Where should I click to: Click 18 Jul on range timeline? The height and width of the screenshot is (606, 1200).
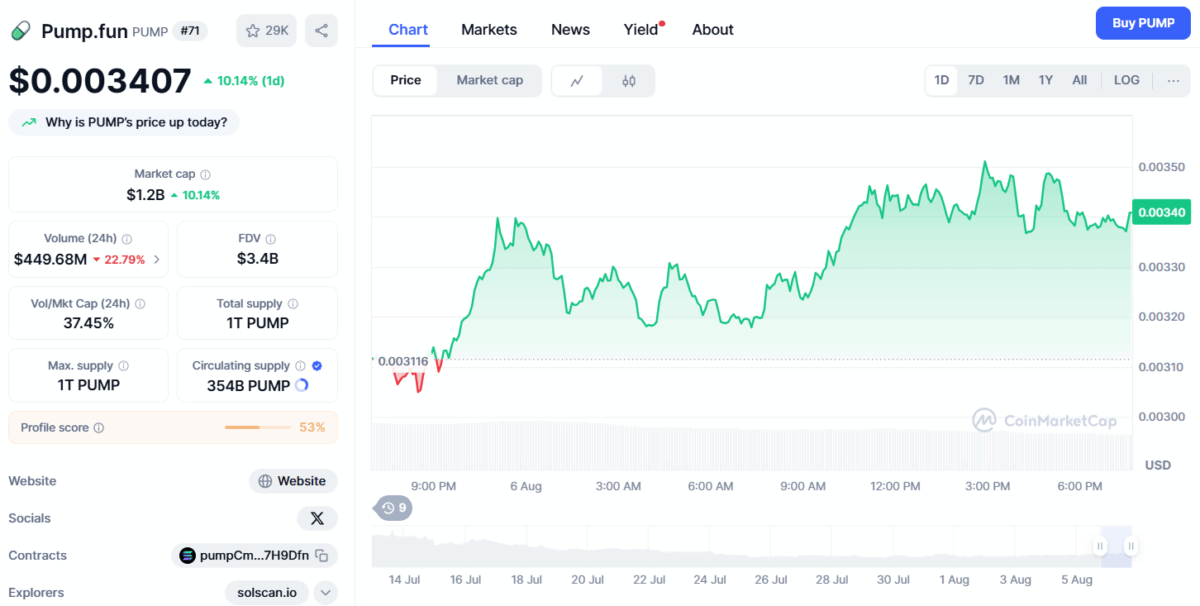(x=527, y=579)
